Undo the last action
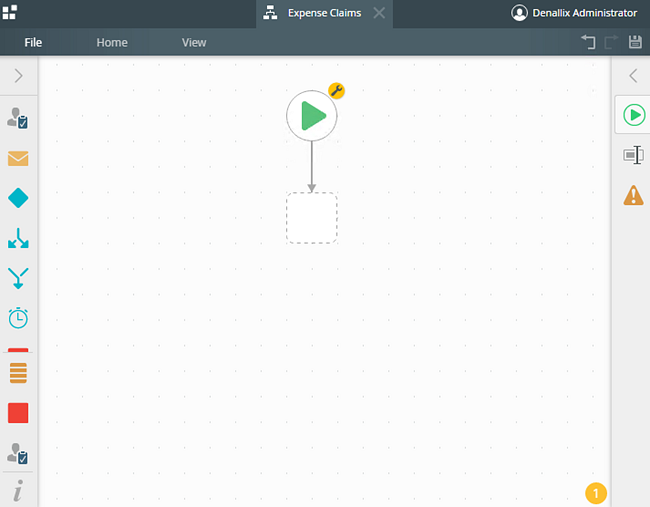The width and height of the screenshot is (650, 507). pos(588,42)
